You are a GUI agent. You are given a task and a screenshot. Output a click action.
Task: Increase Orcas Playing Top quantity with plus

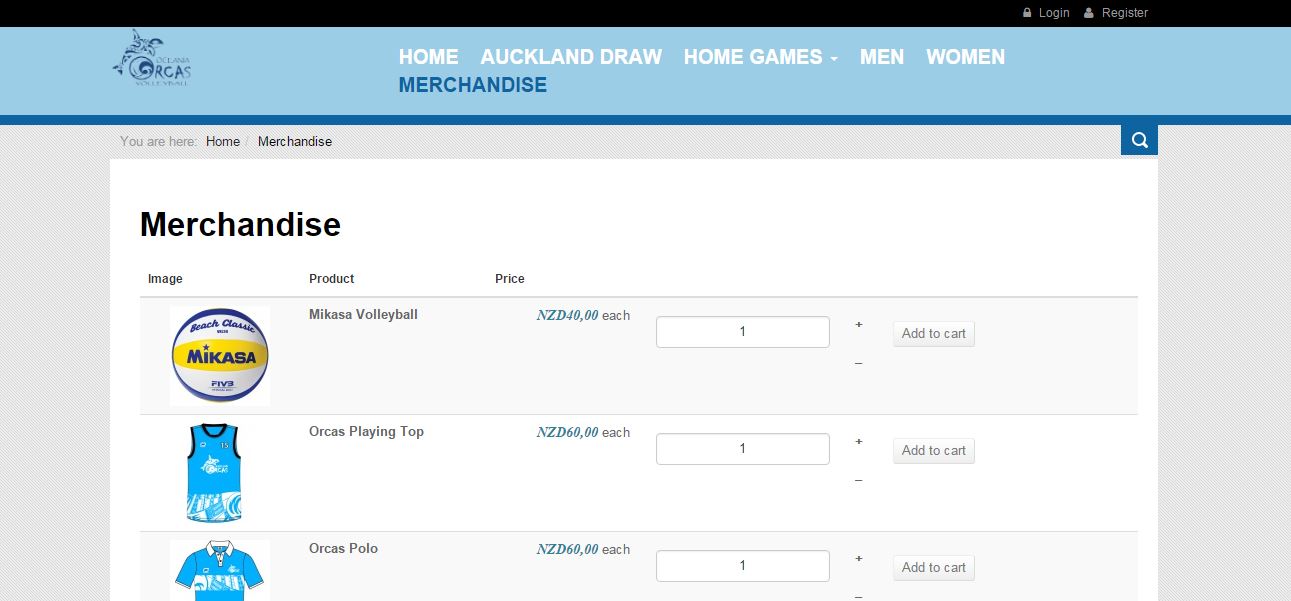[859, 441]
